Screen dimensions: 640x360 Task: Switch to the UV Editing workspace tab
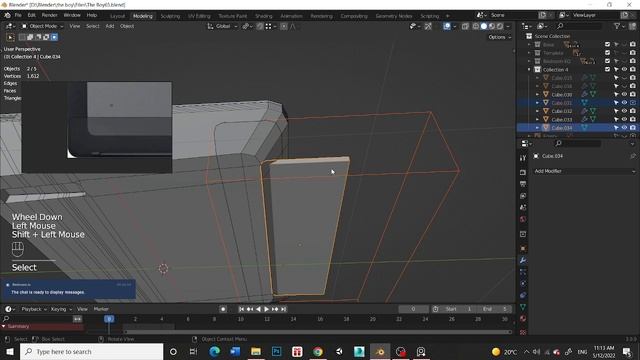(x=199, y=16)
